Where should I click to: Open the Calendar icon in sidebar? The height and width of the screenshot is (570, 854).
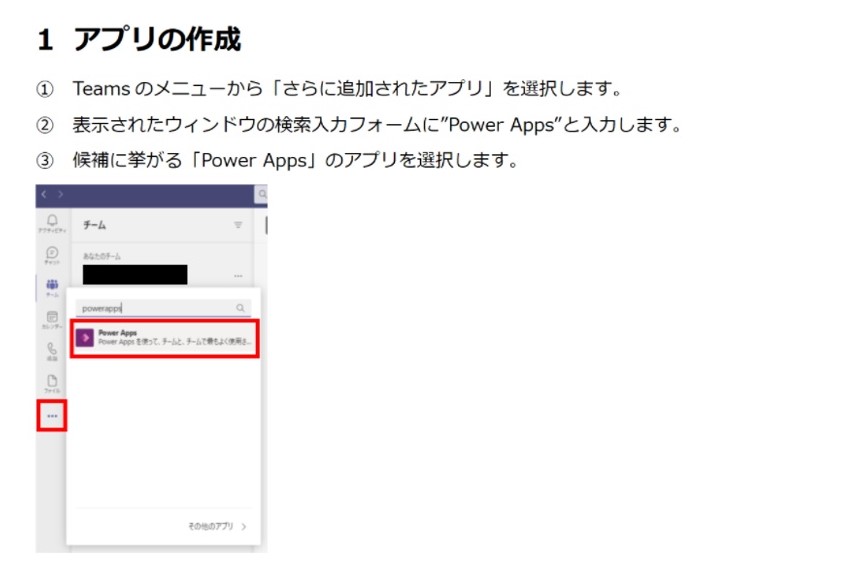[x=51, y=319]
